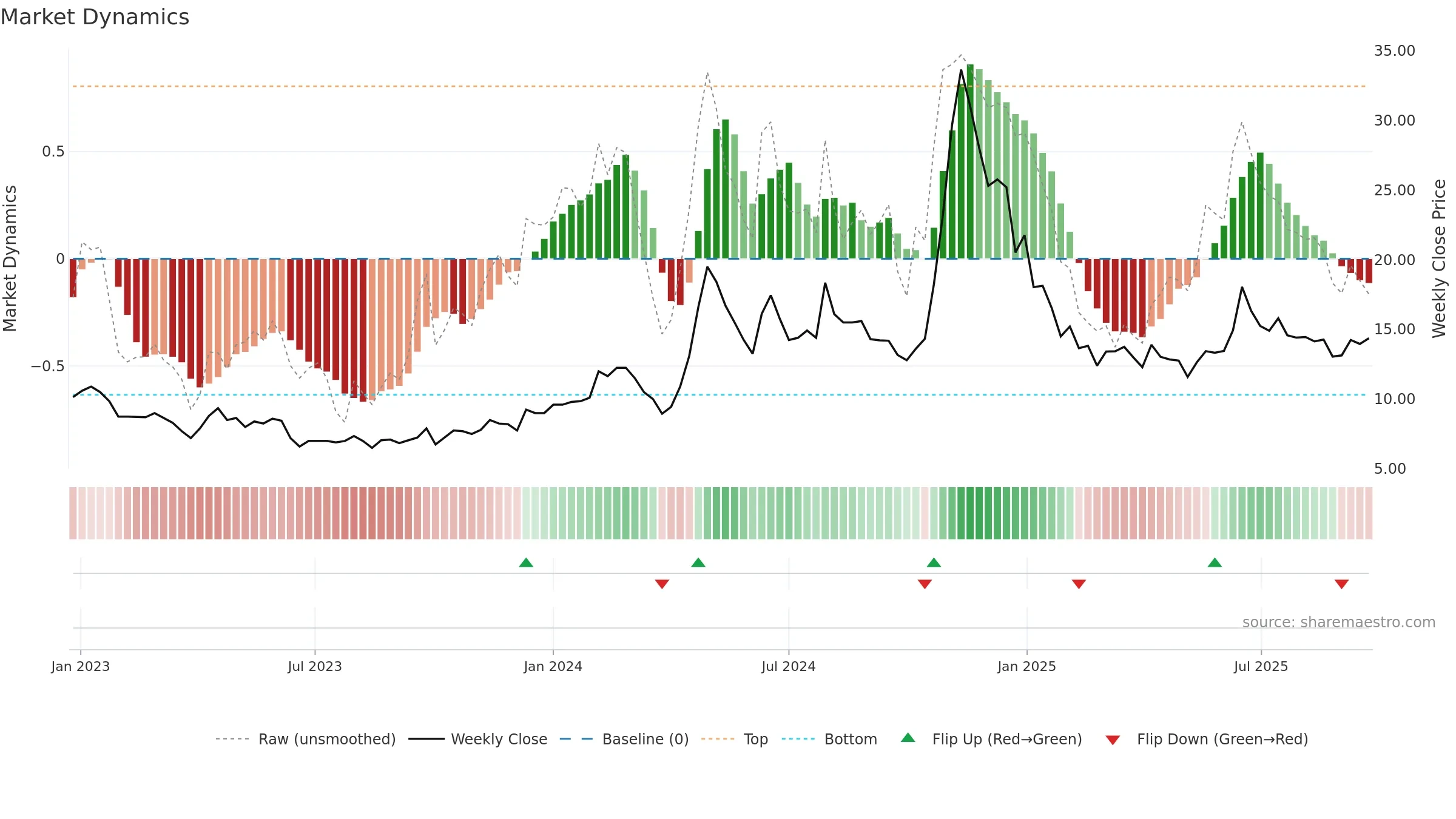
Task: Click the Weekly Close Price axis title
Action: 1439,258
